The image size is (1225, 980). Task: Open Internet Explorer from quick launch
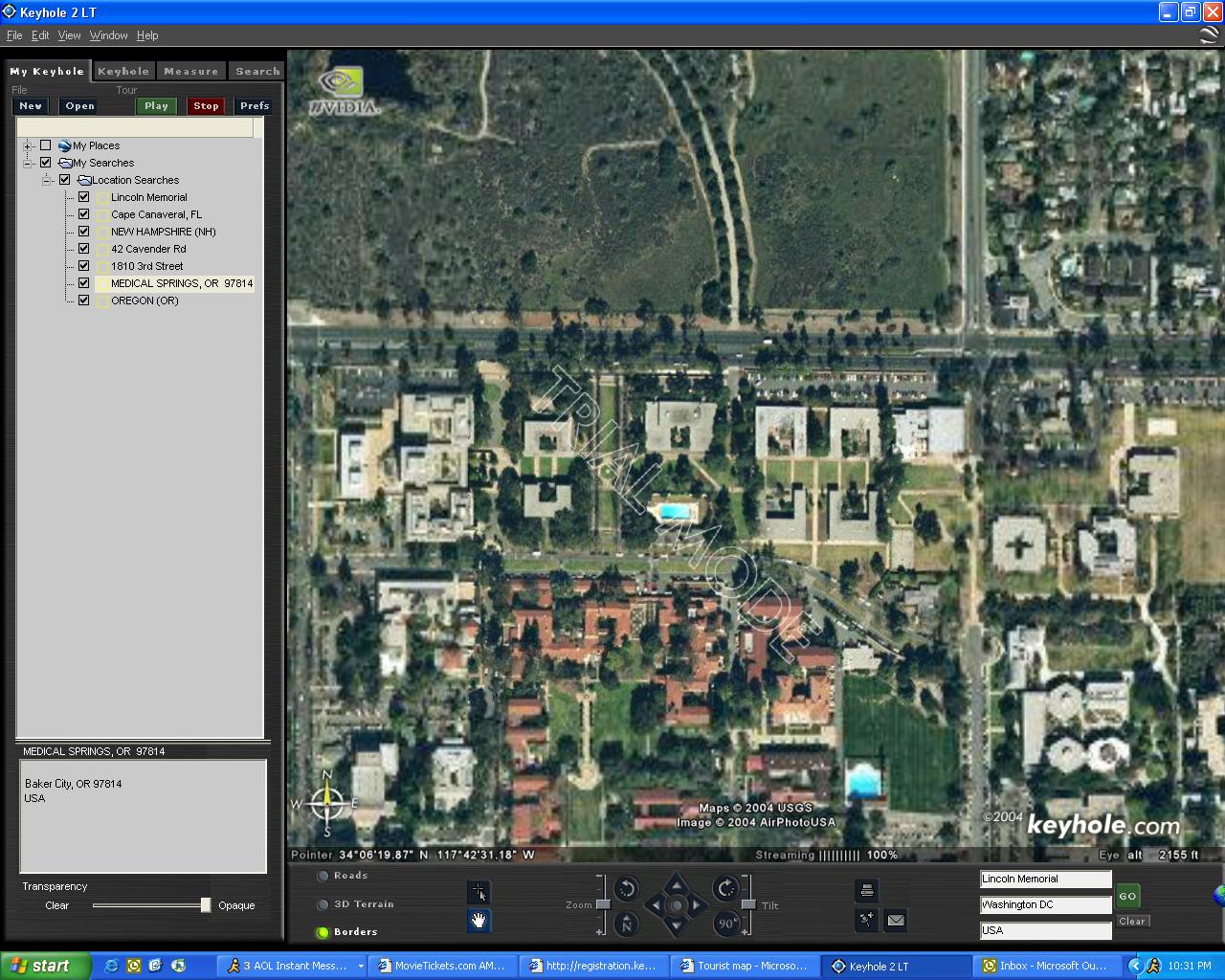pos(111,966)
